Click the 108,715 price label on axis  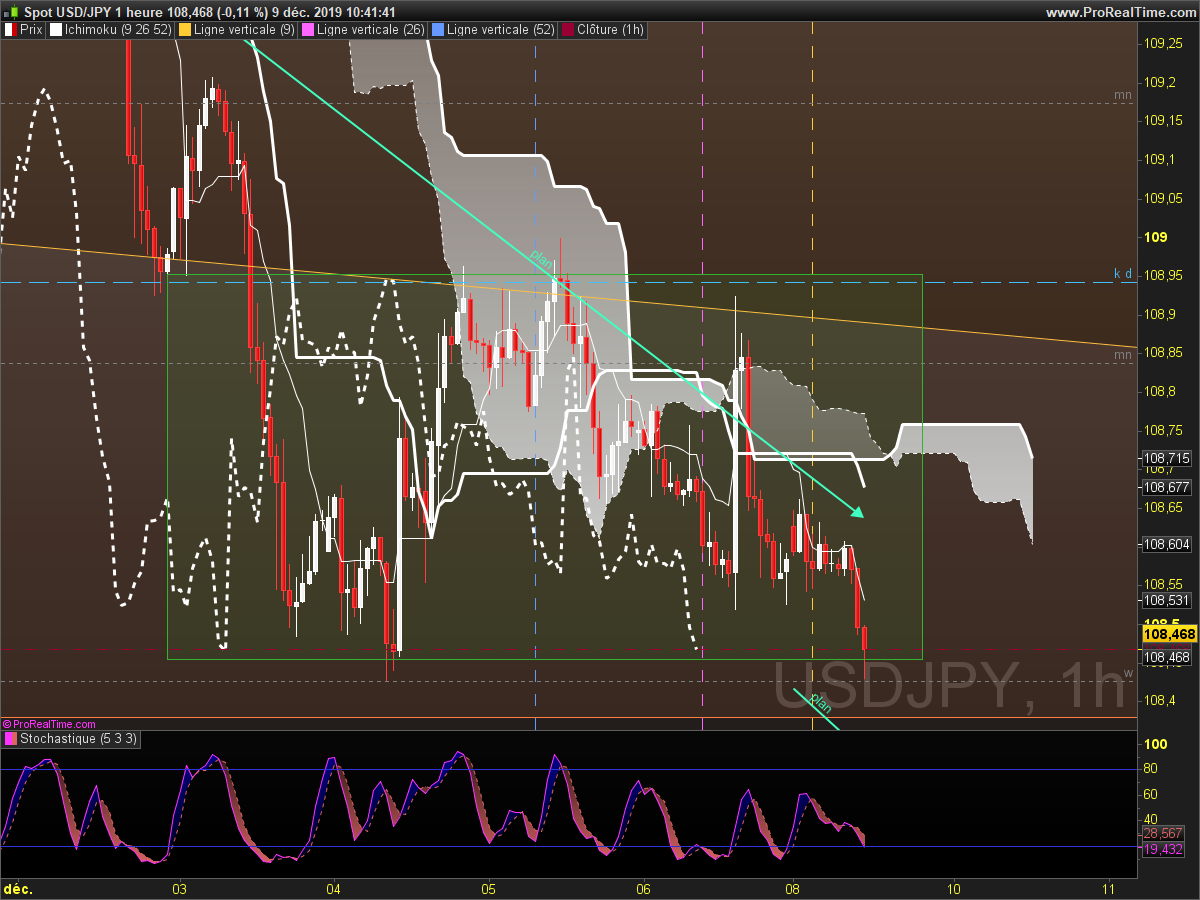(x=1167, y=459)
